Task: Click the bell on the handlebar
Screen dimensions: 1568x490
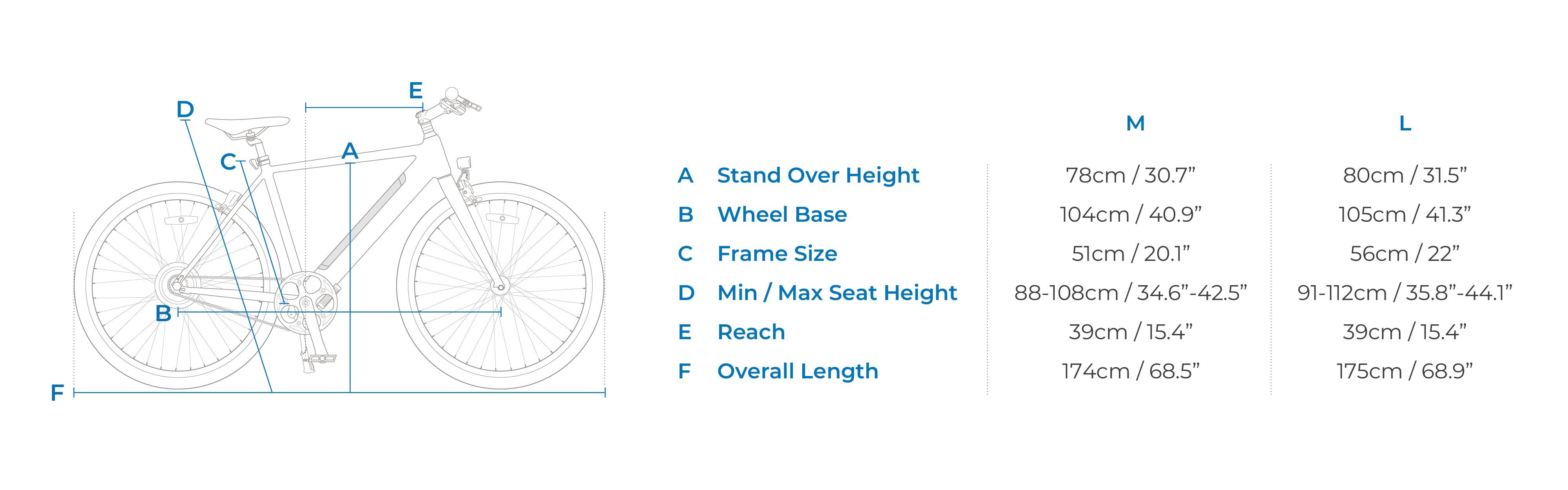Action: [452, 94]
